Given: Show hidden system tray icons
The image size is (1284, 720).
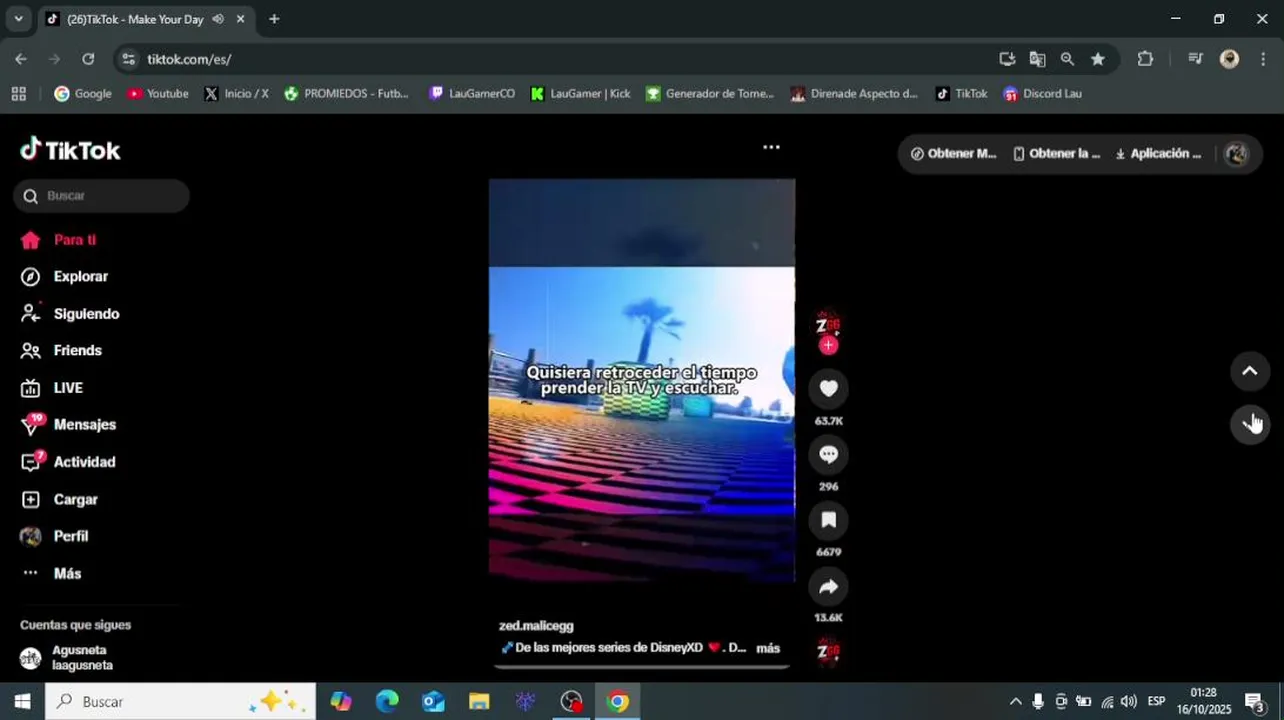Looking at the screenshot, I should tap(1015, 701).
